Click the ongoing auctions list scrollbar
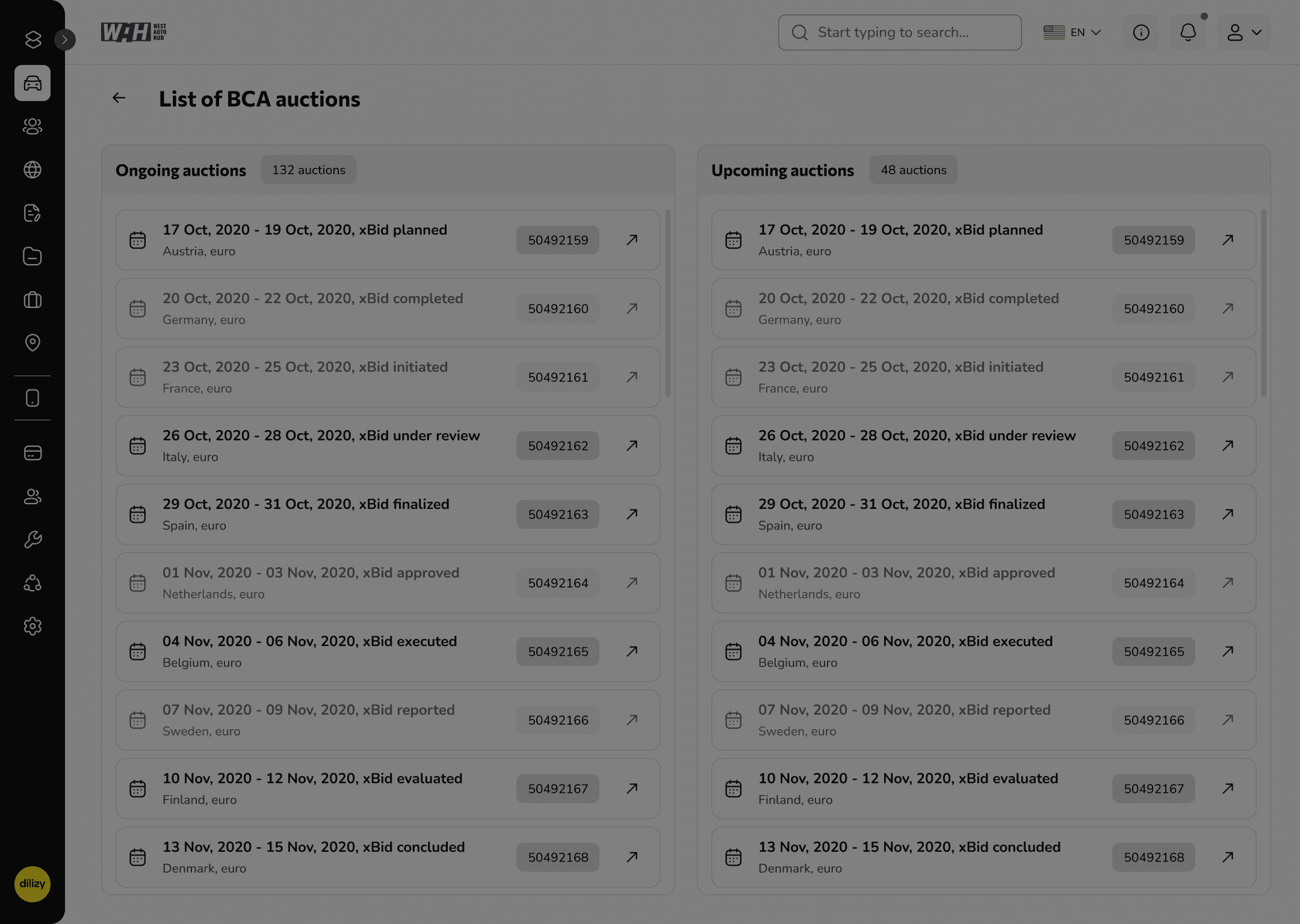1300x924 pixels. tap(667, 304)
